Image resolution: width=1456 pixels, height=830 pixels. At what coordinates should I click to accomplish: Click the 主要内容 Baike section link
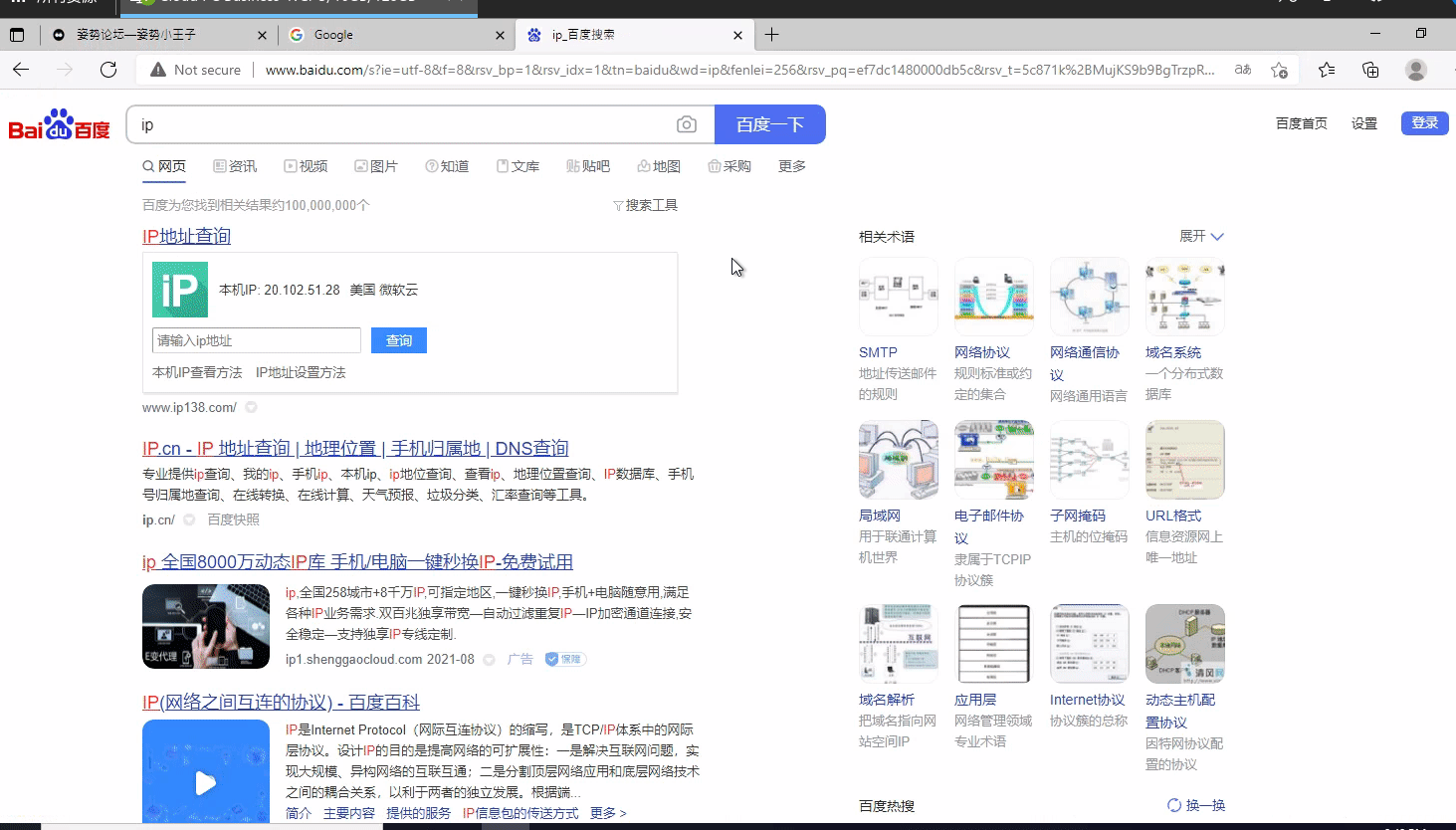click(349, 813)
